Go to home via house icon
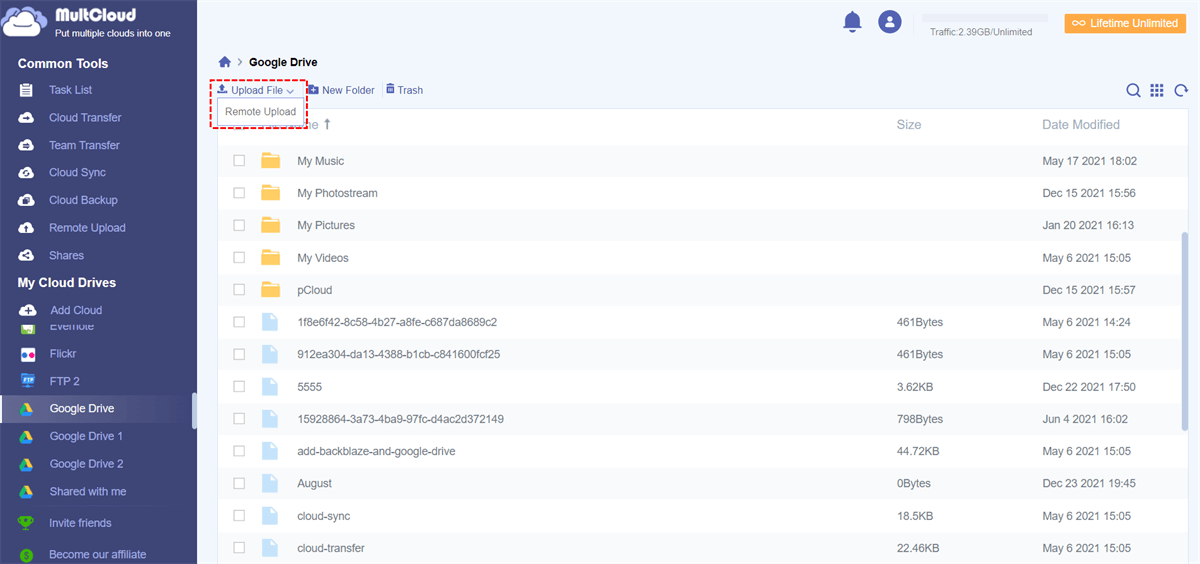 [225, 62]
